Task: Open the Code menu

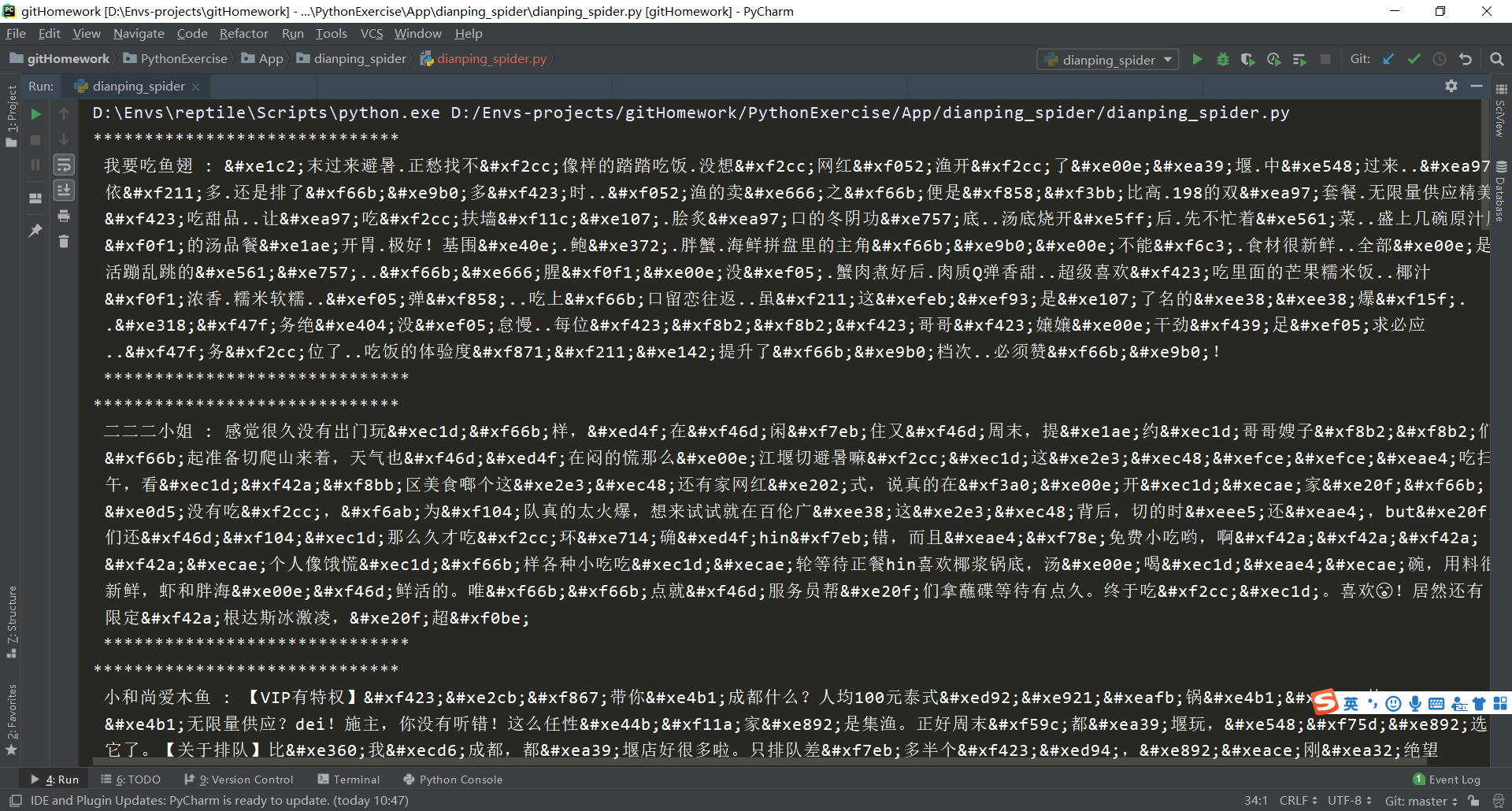Action: tap(192, 33)
